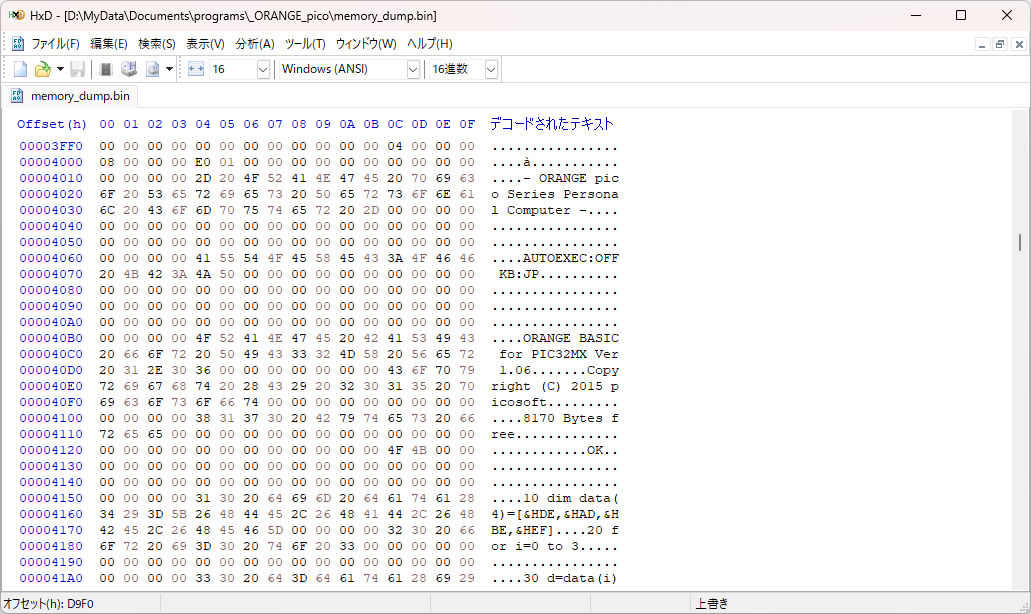Click decoded text '....AUTOEXEC:OFF'
The image size is (1031, 614).
555,258
